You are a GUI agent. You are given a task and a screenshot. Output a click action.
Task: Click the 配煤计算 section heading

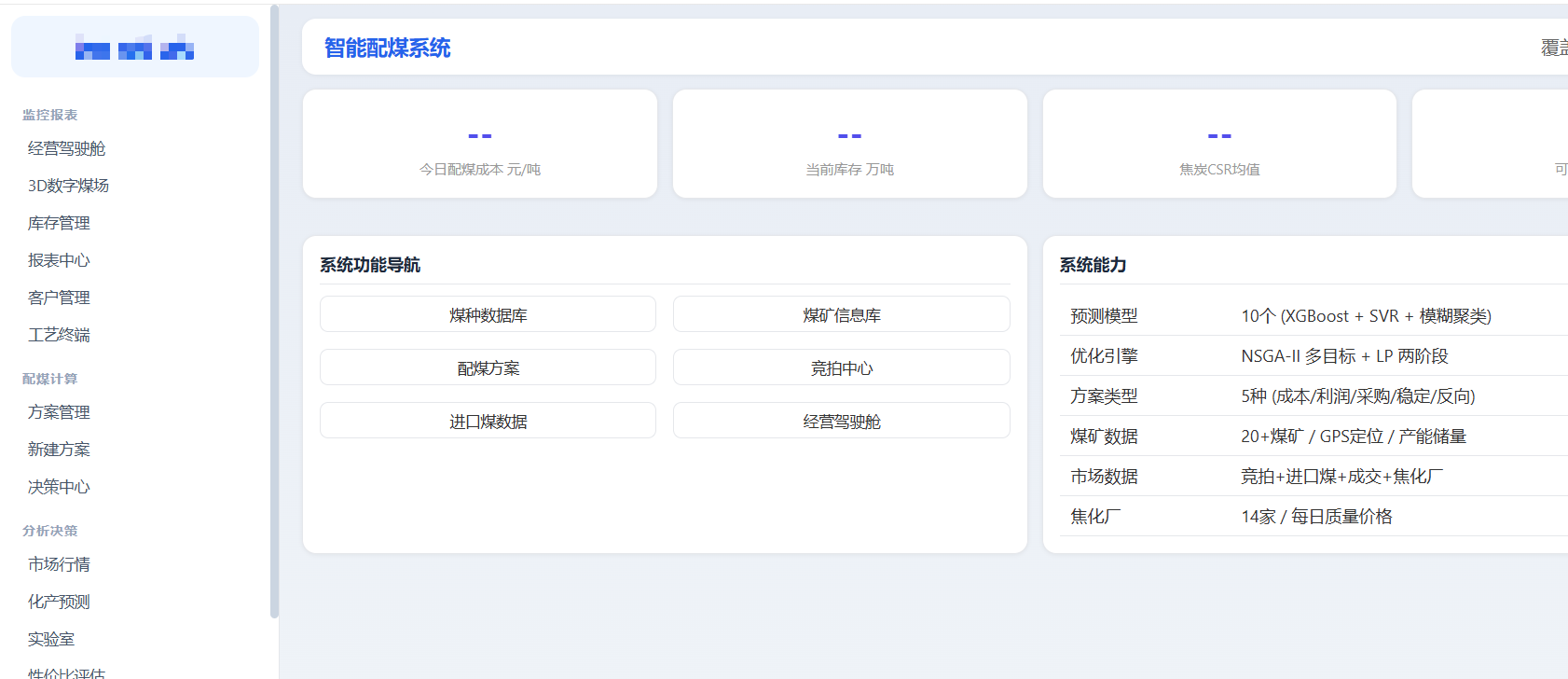coord(50,379)
